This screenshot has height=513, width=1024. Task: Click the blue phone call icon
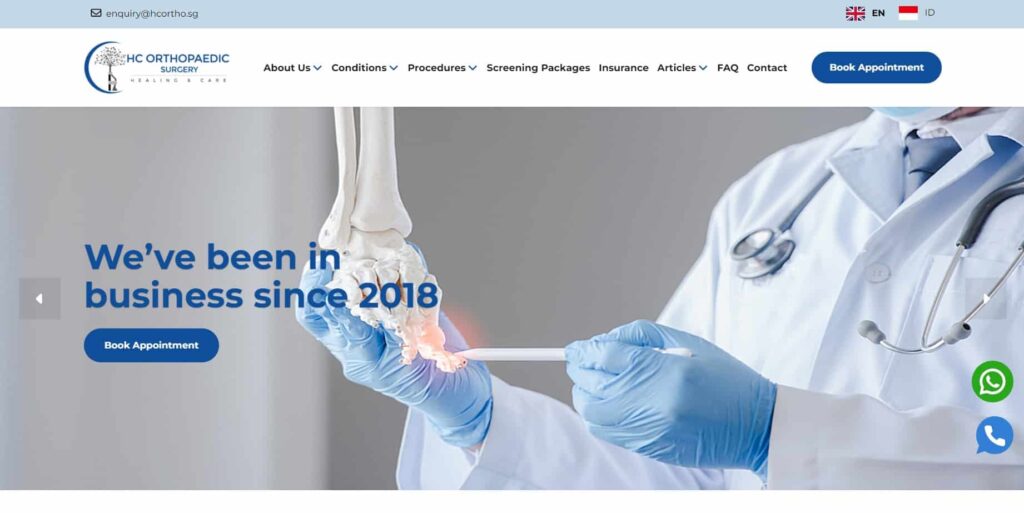pos(994,435)
